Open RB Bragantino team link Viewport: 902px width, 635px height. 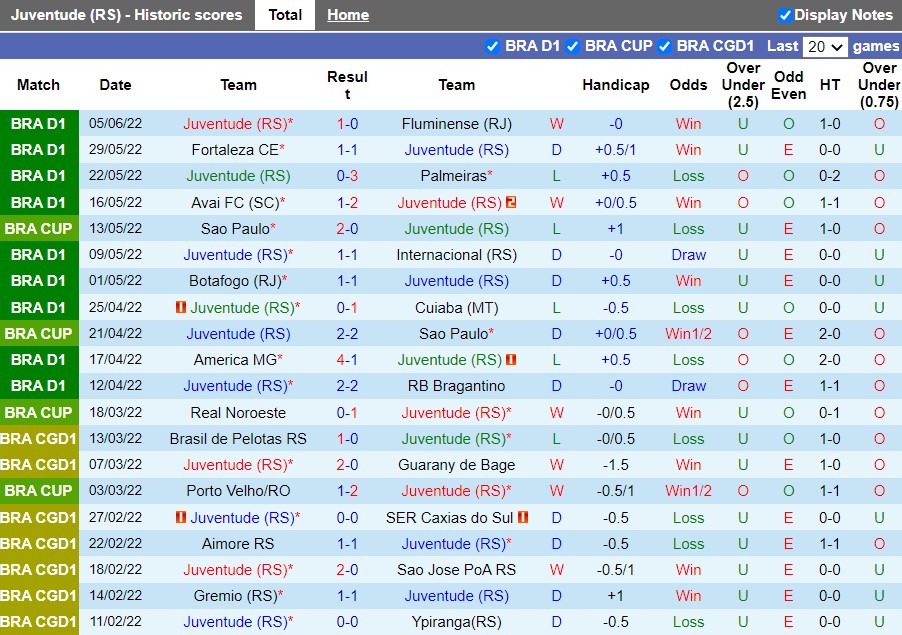tap(457, 386)
